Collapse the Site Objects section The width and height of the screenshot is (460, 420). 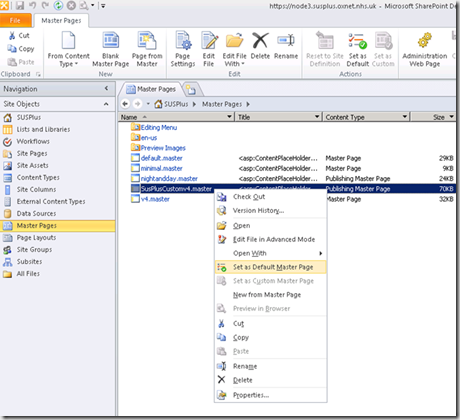click(106, 104)
